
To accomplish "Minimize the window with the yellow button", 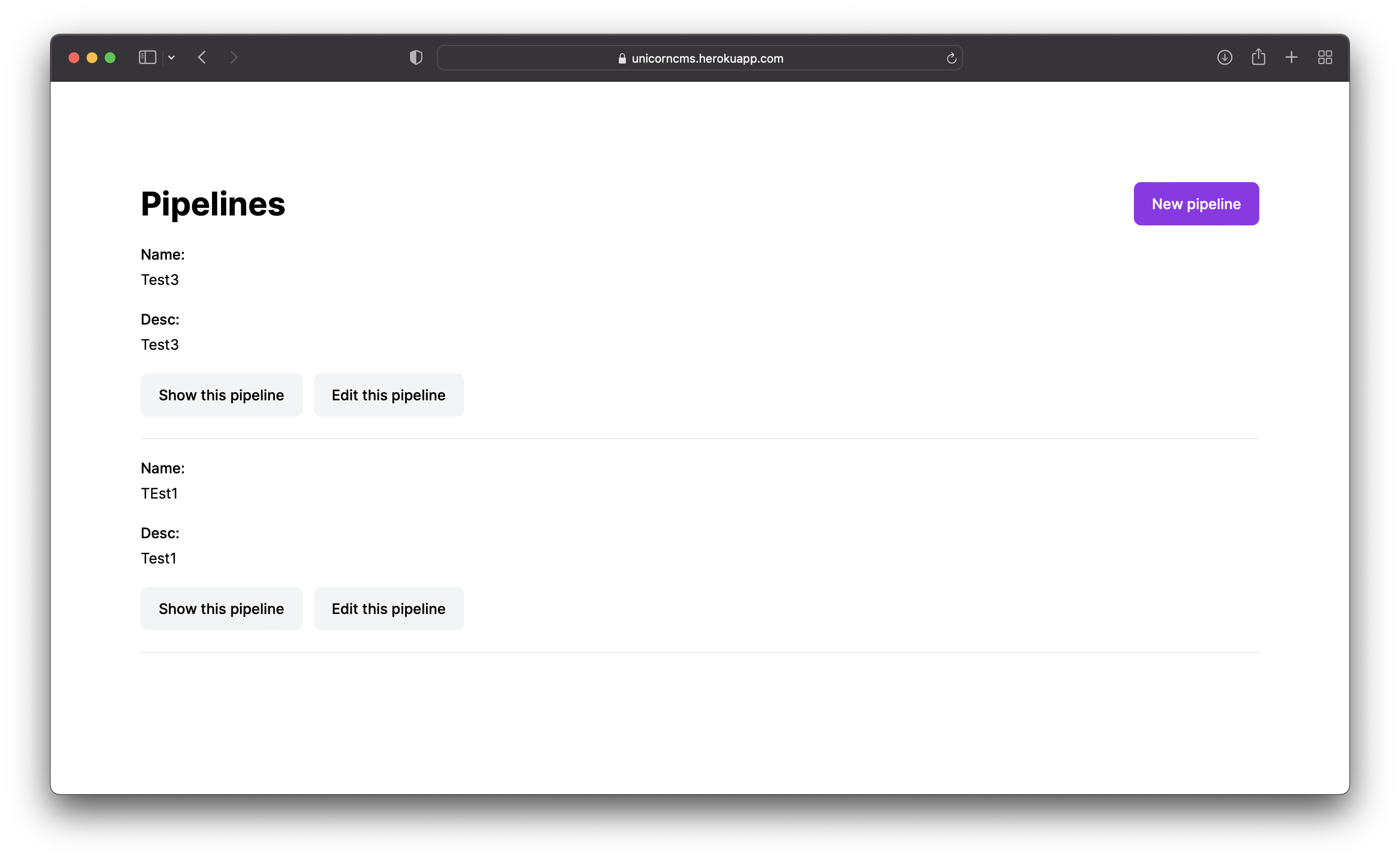I will [92, 58].
